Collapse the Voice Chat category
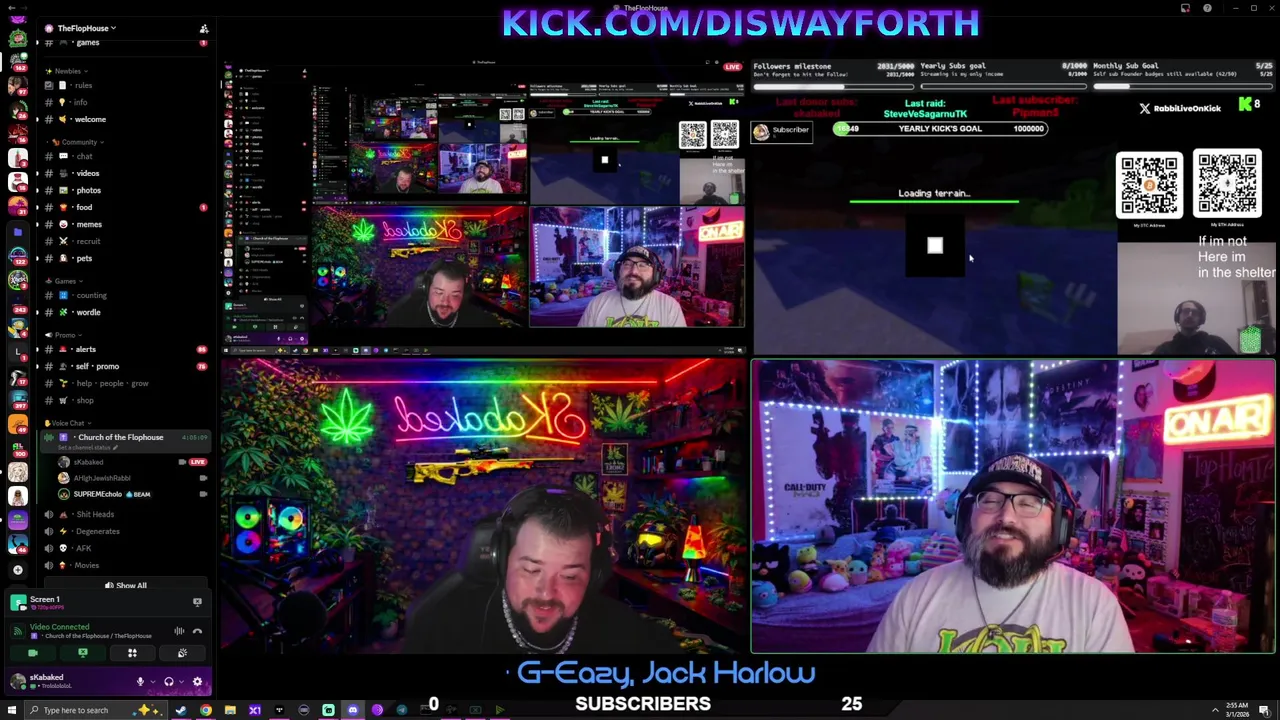The width and height of the screenshot is (1280, 720). click(x=66, y=423)
